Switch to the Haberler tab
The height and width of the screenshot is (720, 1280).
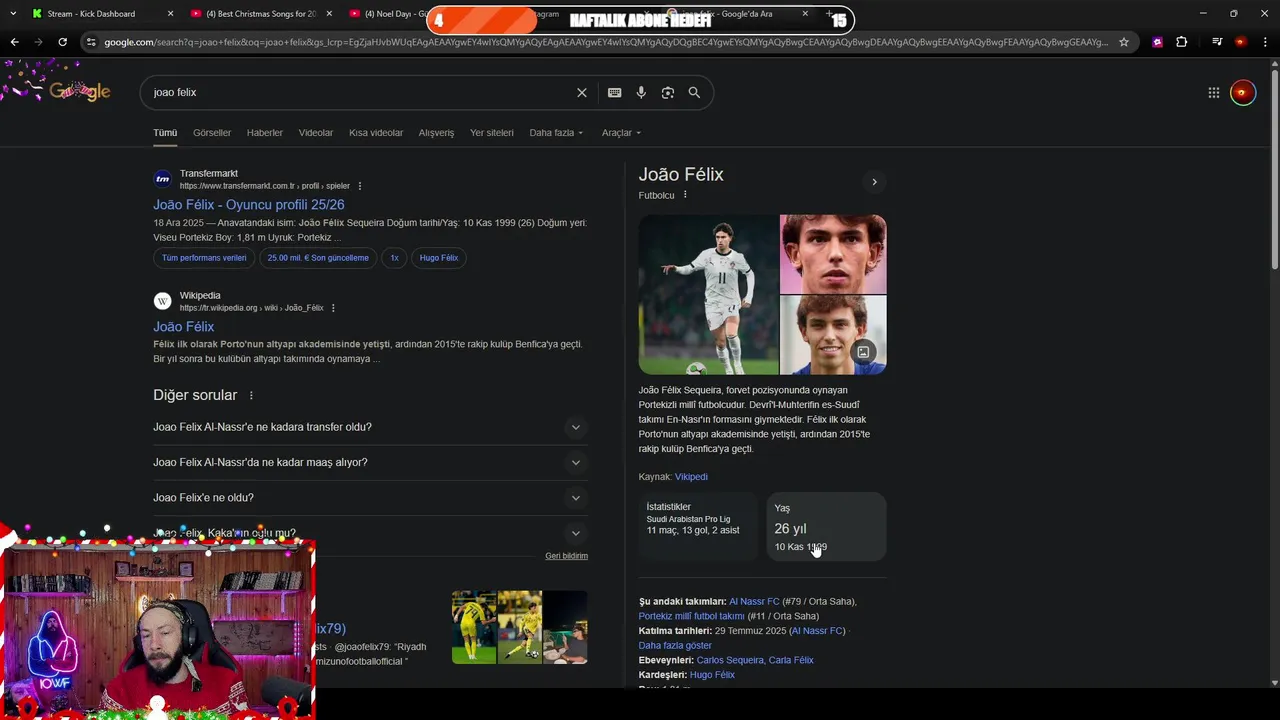265,133
